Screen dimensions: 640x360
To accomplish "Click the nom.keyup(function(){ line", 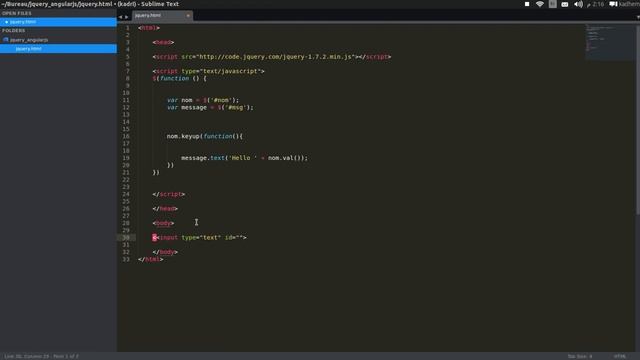I will click(x=204, y=136).
